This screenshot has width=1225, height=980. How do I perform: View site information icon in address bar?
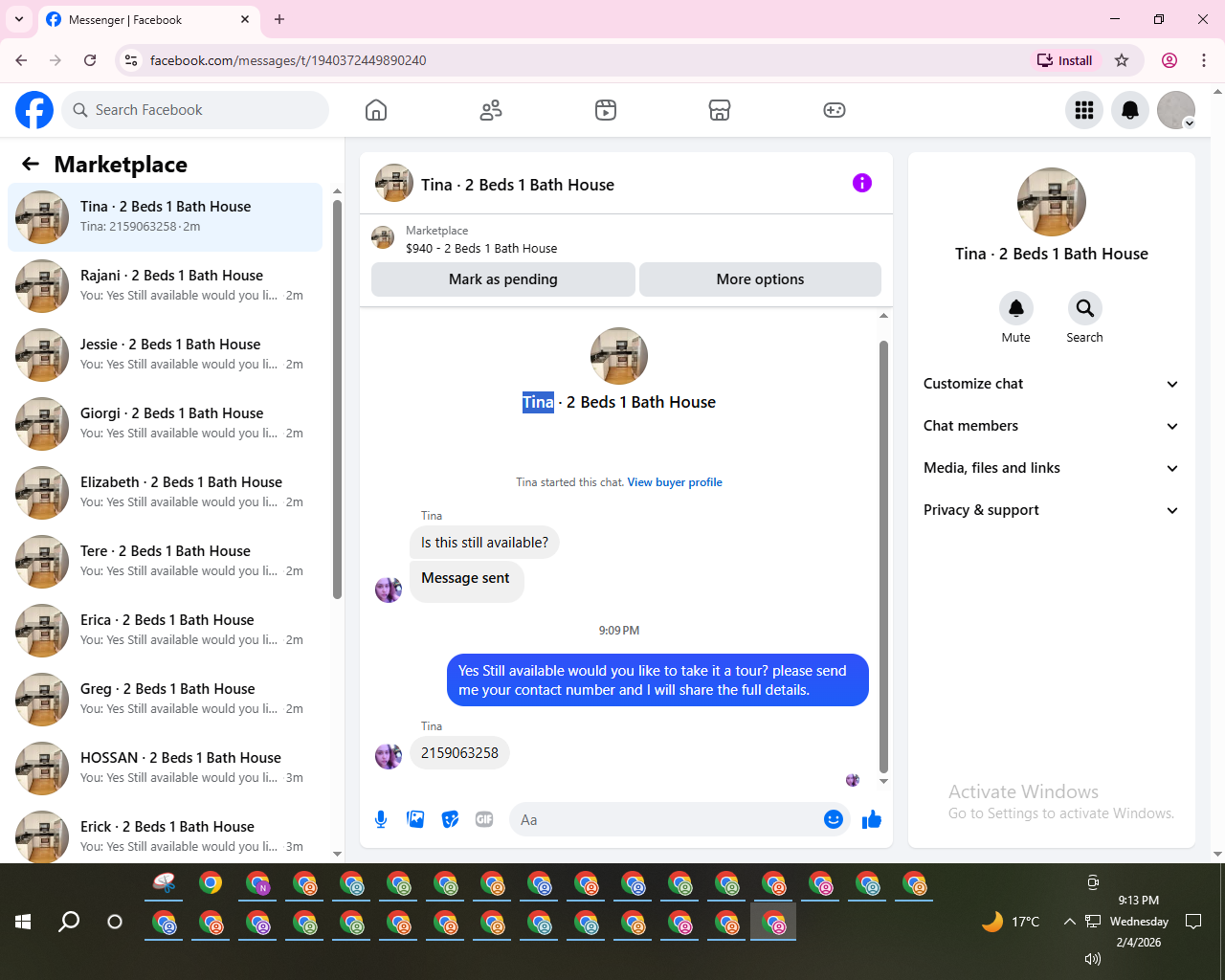131,60
